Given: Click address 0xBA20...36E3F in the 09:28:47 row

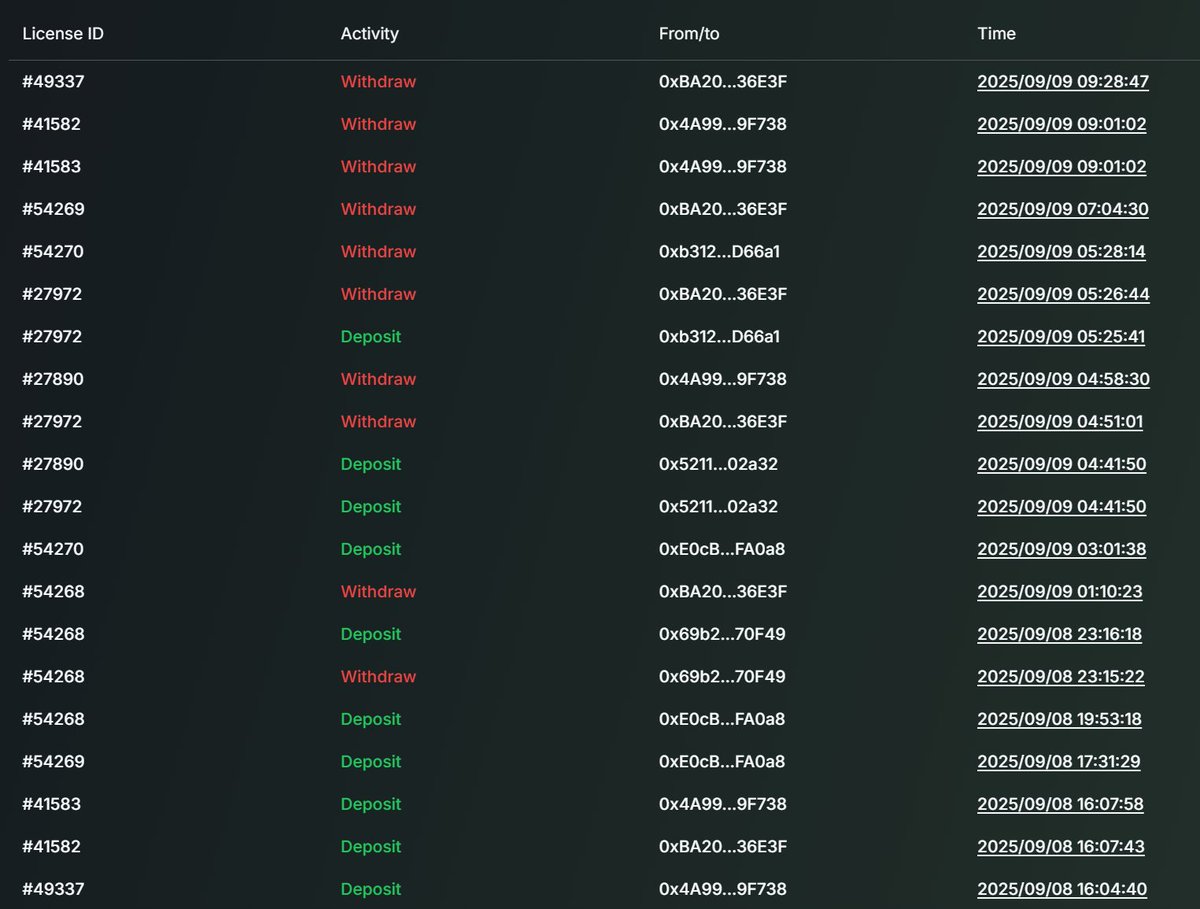Looking at the screenshot, I should [723, 82].
